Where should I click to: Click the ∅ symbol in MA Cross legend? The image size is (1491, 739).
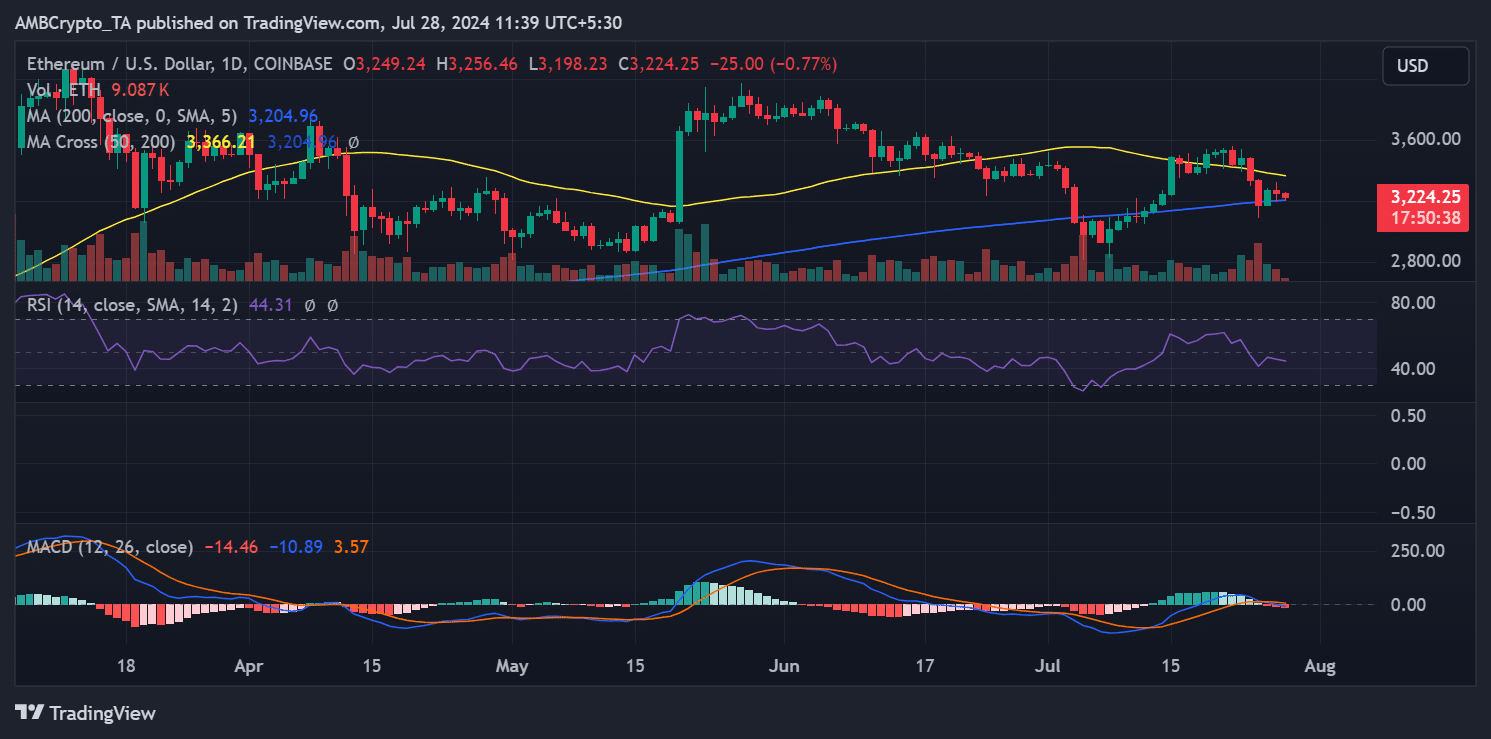click(353, 142)
